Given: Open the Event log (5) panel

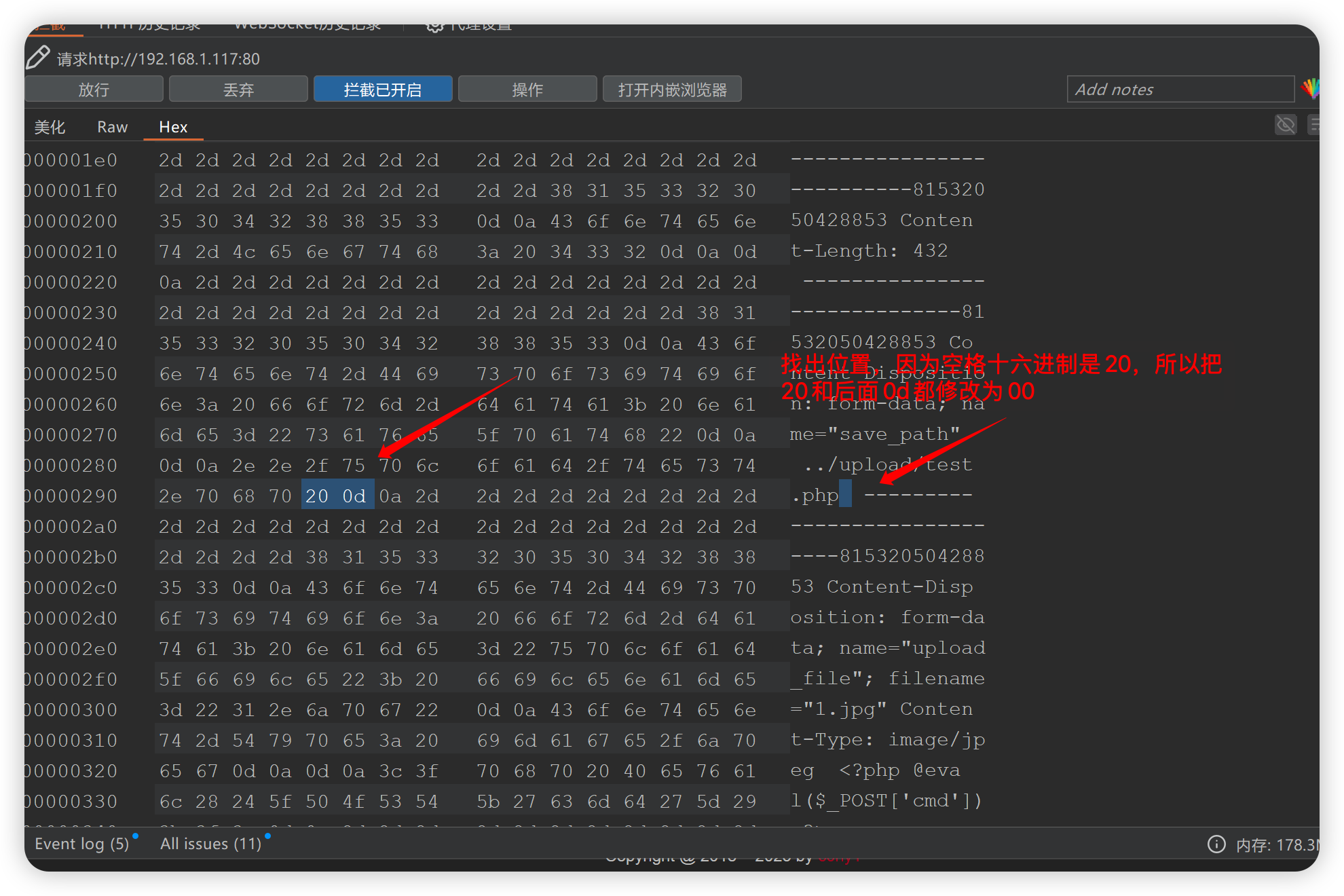Looking at the screenshot, I should 82,843.
